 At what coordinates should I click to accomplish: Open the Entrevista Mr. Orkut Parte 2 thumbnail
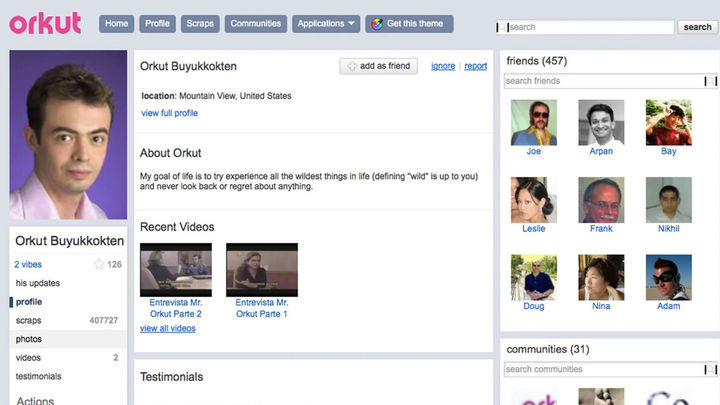175,270
